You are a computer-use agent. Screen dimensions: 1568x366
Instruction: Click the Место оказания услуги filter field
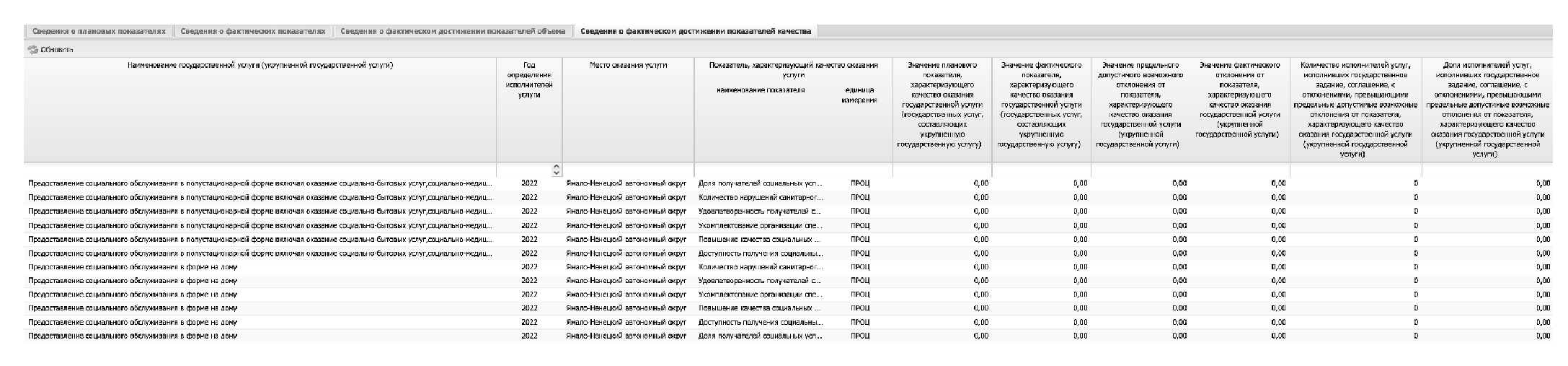pos(627,170)
